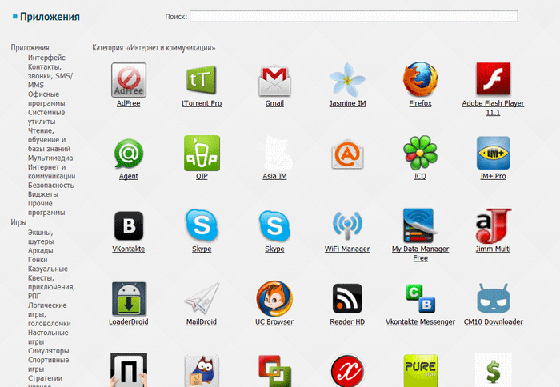Open the black-framed П app icon
This screenshot has width=560, height=387.
pyautogui.click(x=129, y=370)
